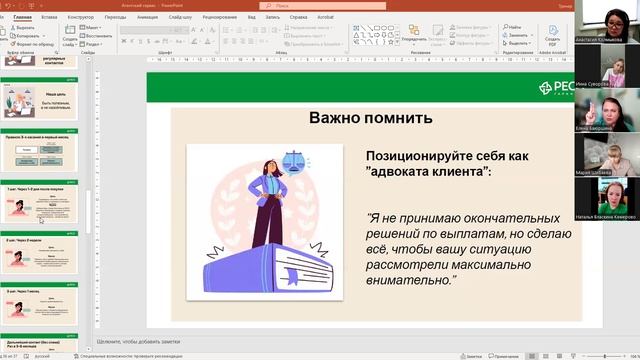This screenshot has width=640, height=360.
Task: Open the Конструктор (Design) ribbon tab
Action: [80, 17]
